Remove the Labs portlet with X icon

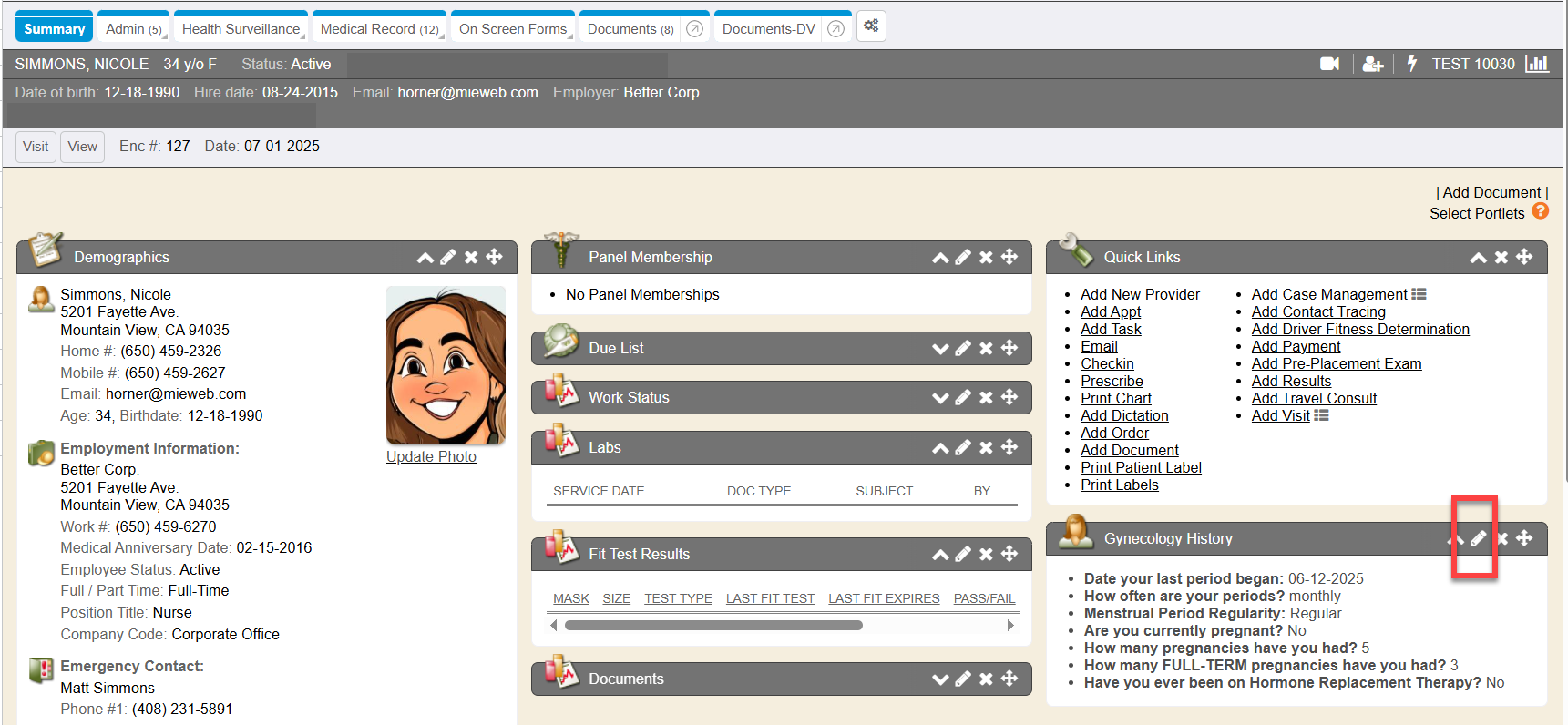point(986,447)
